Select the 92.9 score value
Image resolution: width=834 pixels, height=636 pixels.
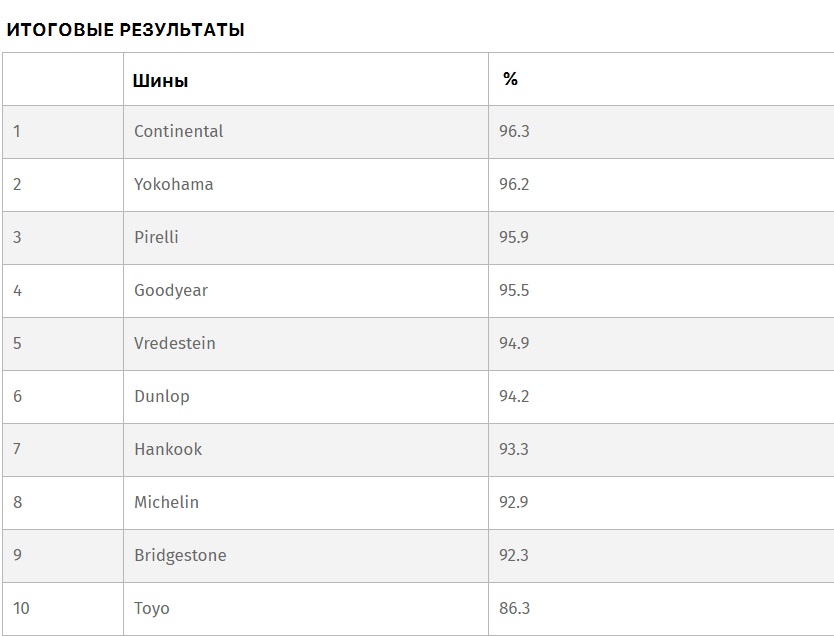pyautogui.click(x=514, y=502)
